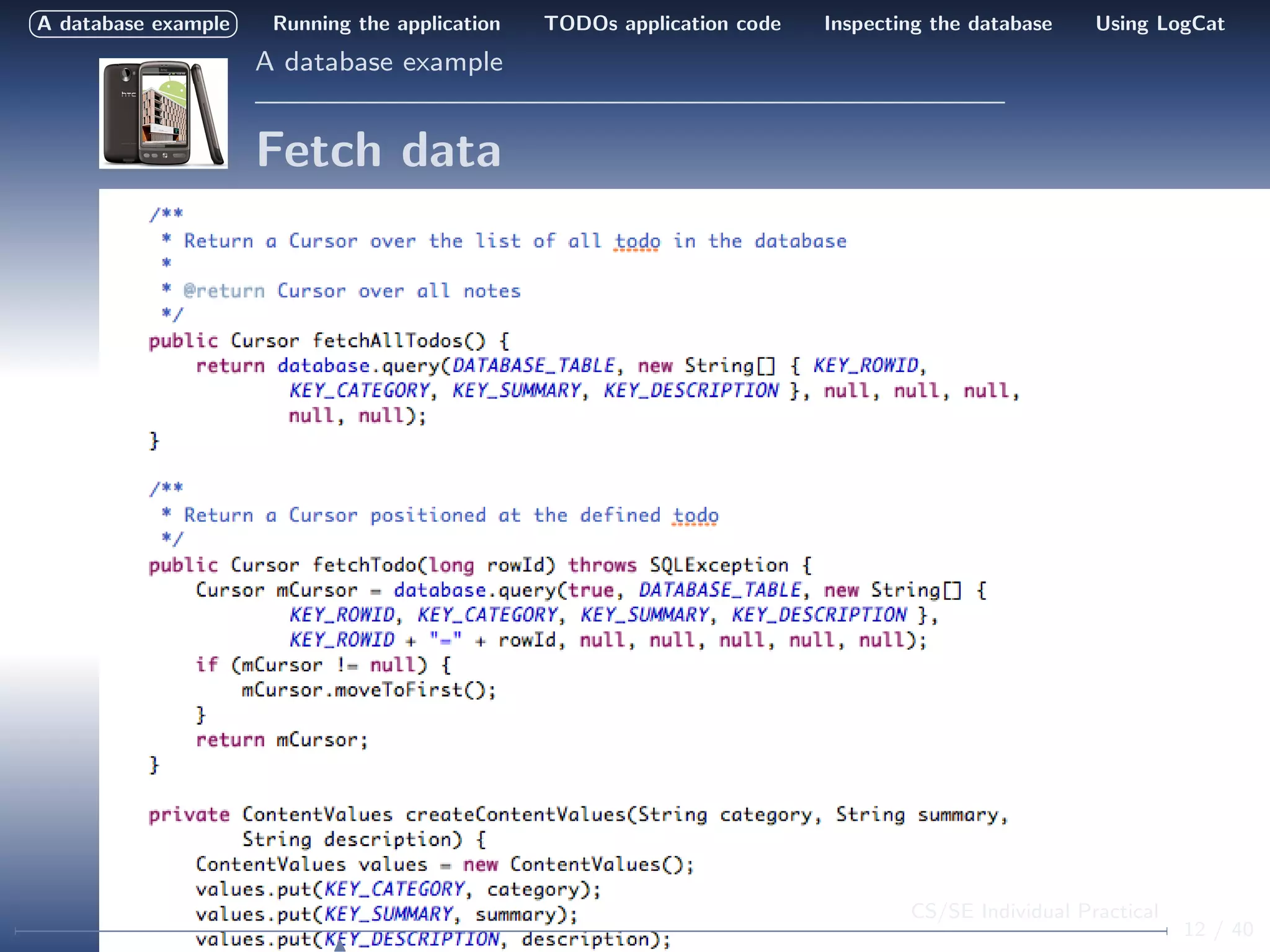Image resolution: width=1270 pixels, height=952 pixels.
Task: Click the 'A database example' subtitle heading
Action: click(379, 62)
